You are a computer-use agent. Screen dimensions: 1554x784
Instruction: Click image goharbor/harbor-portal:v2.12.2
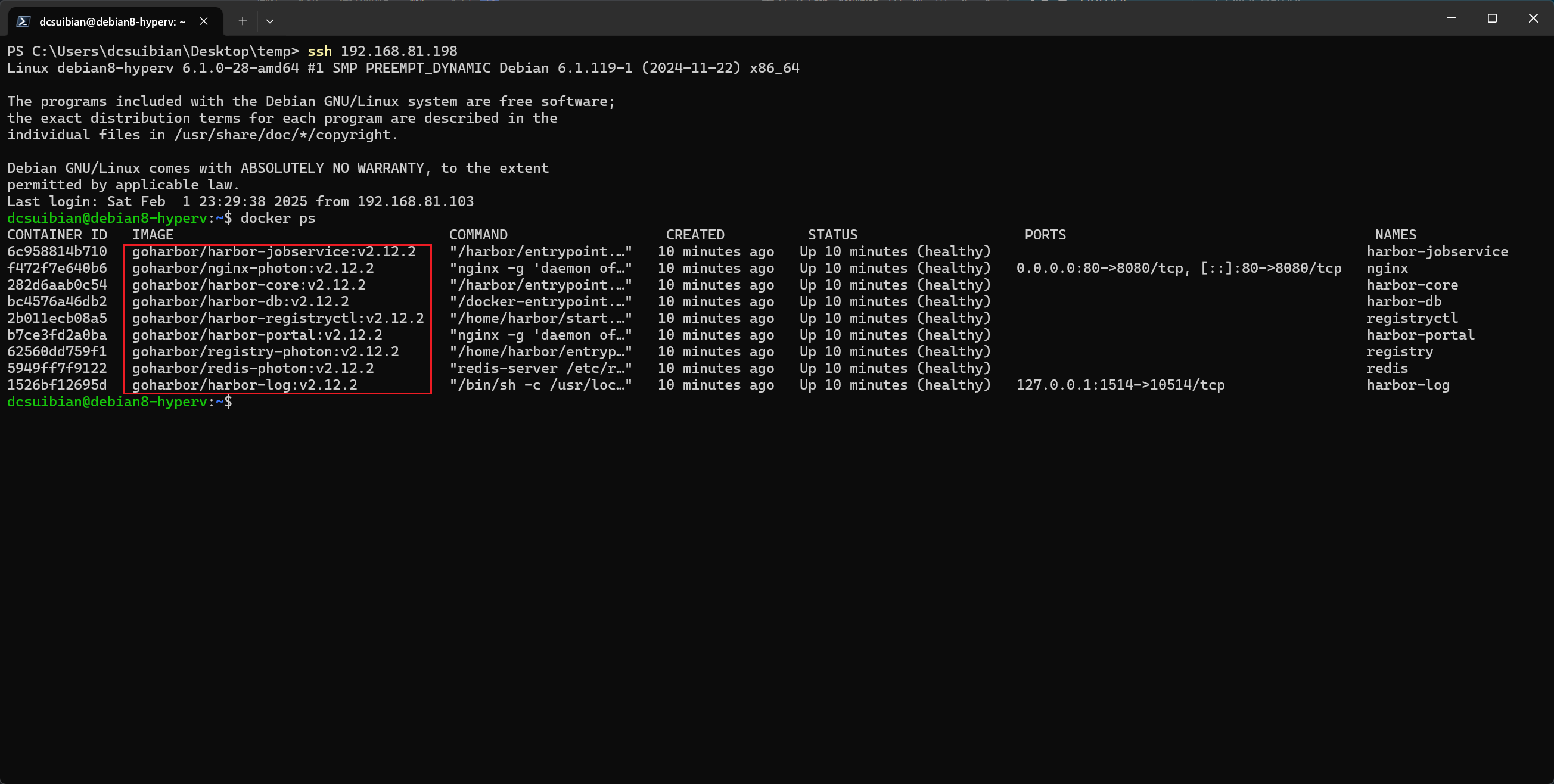click(x=257, y=335)
